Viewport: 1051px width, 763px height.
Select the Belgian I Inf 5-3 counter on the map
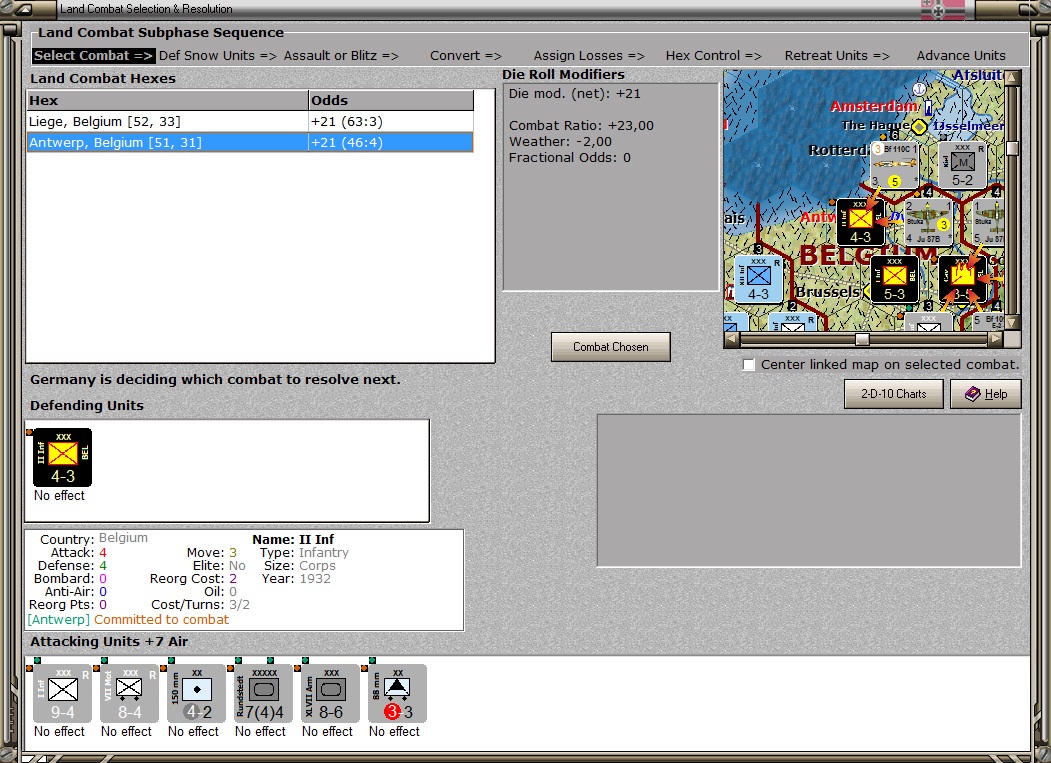tap(894, 280)
